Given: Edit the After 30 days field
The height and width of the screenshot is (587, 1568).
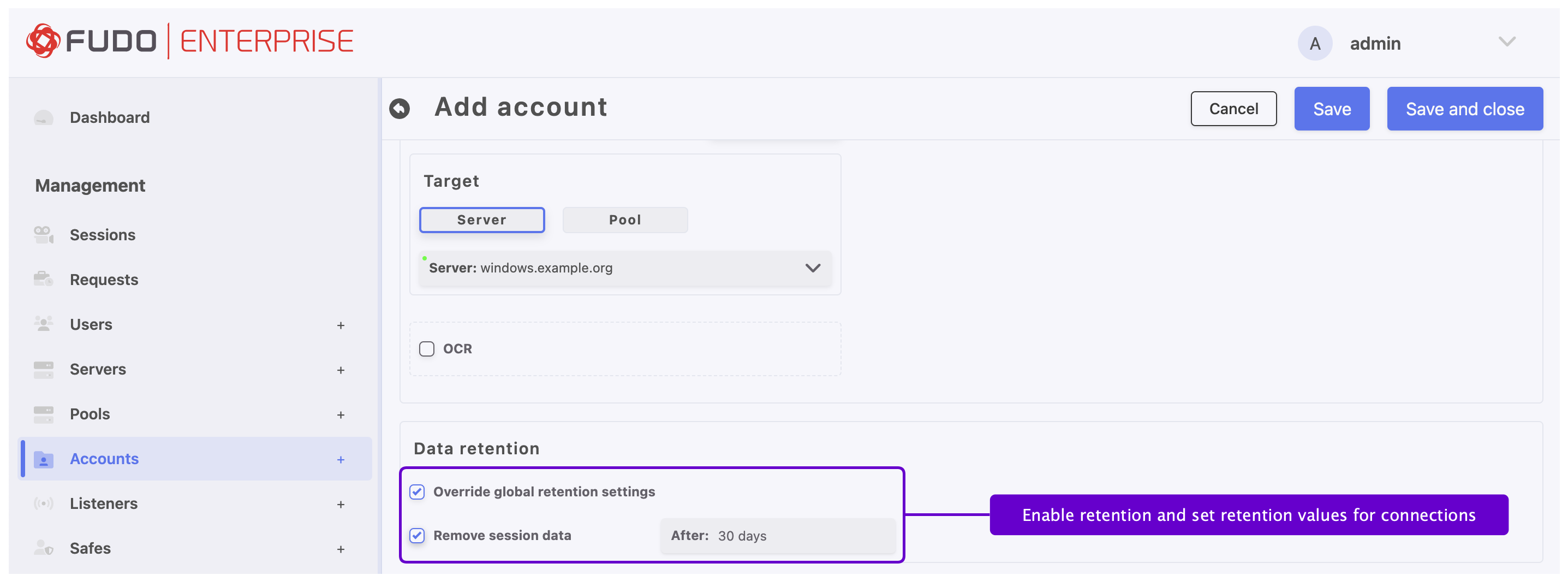Looking at the screenshot, I should [x=778, y=536].
